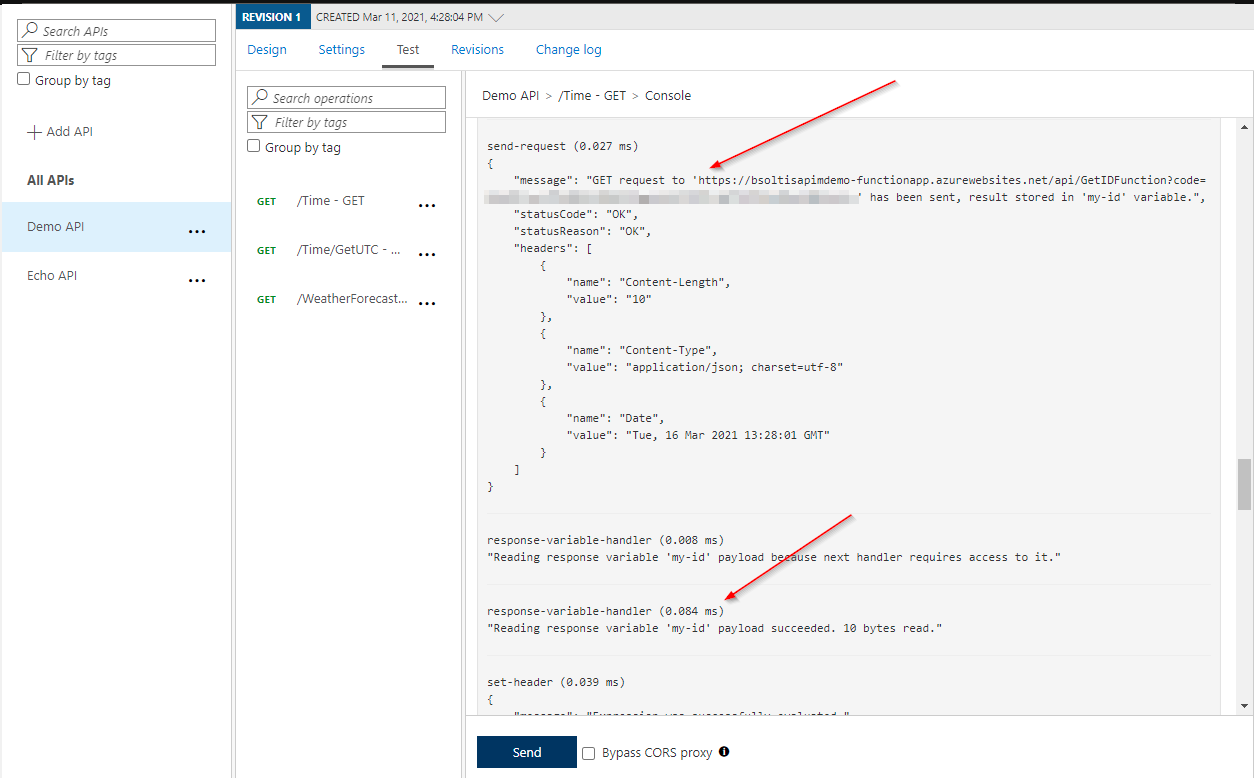Enable Group by tag for APIs list
This screenshot has height=778, width=1254.
coord(24,80)
